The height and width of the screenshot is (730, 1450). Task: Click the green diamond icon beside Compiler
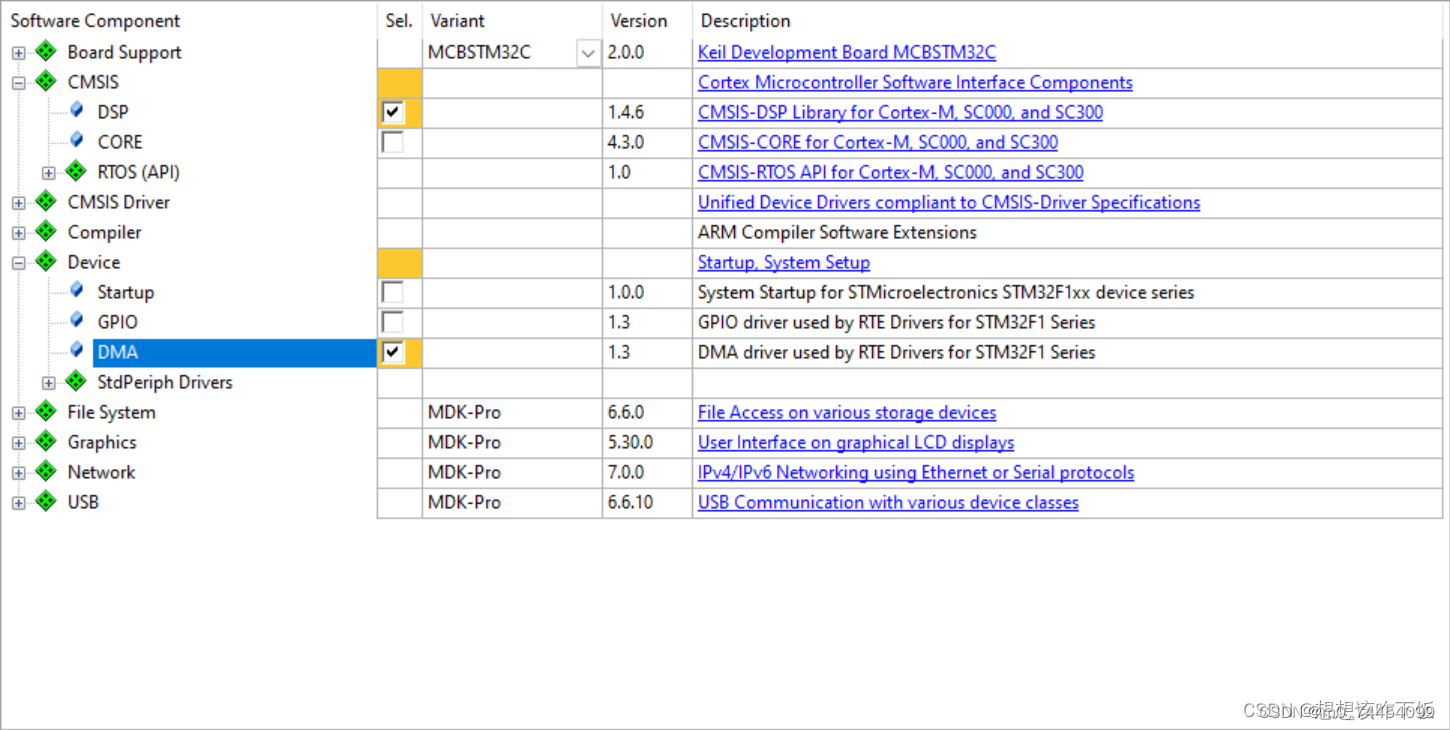point(46,231)
